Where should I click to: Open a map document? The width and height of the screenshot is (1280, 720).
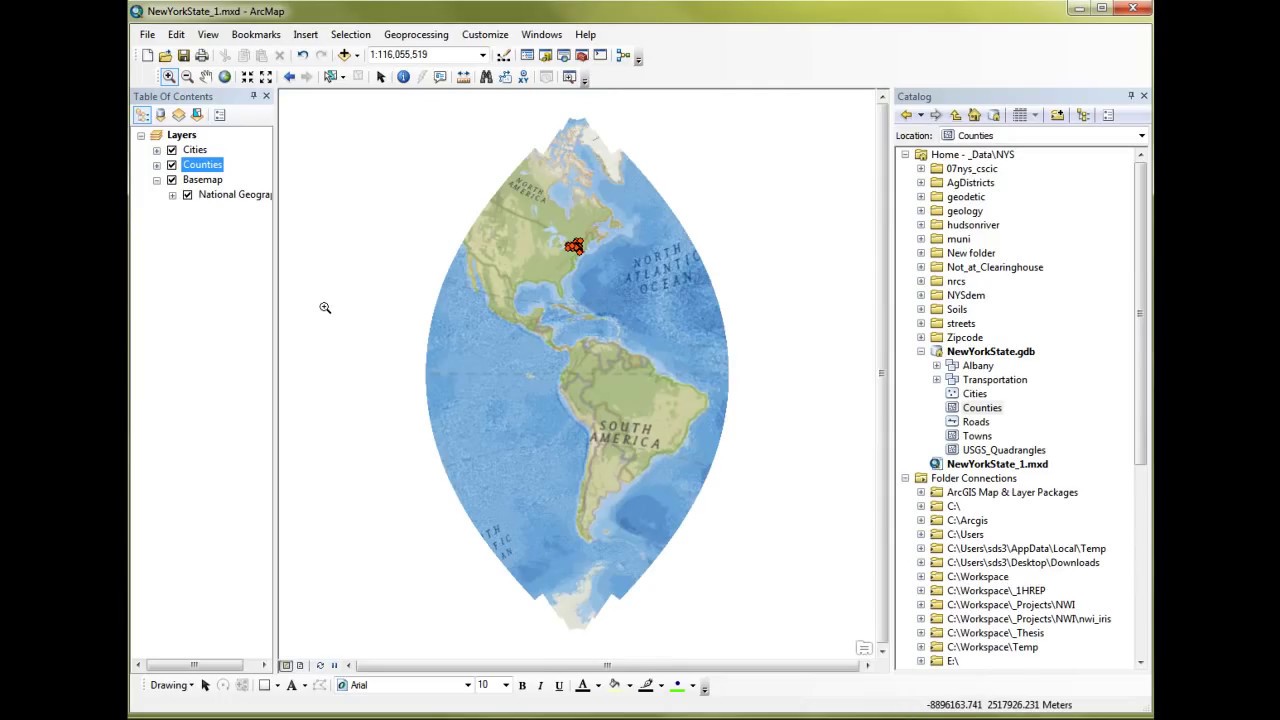[165, 55]
